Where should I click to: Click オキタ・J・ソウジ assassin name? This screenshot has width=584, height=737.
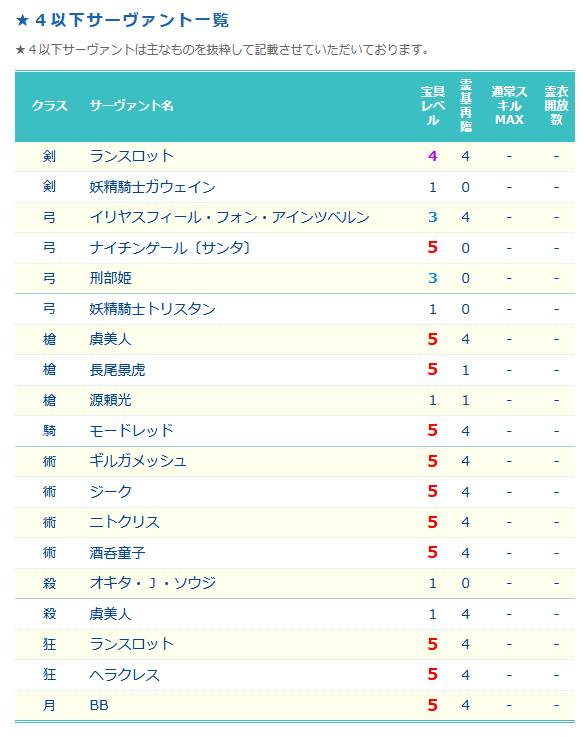tap(153, 583)
